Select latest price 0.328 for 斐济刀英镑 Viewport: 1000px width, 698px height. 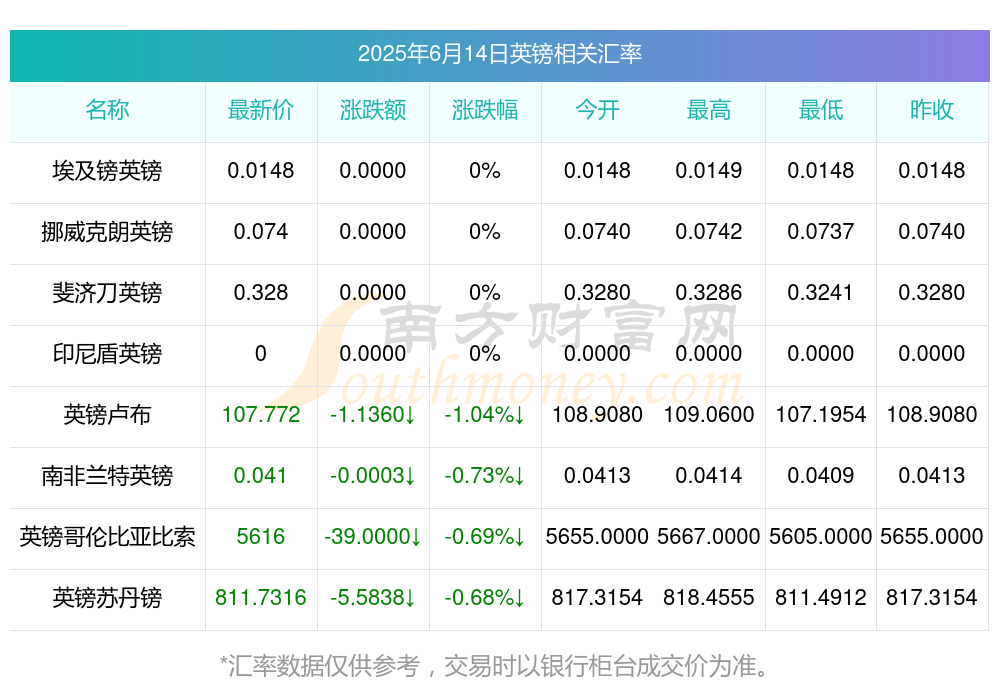(x=261, y=292)
